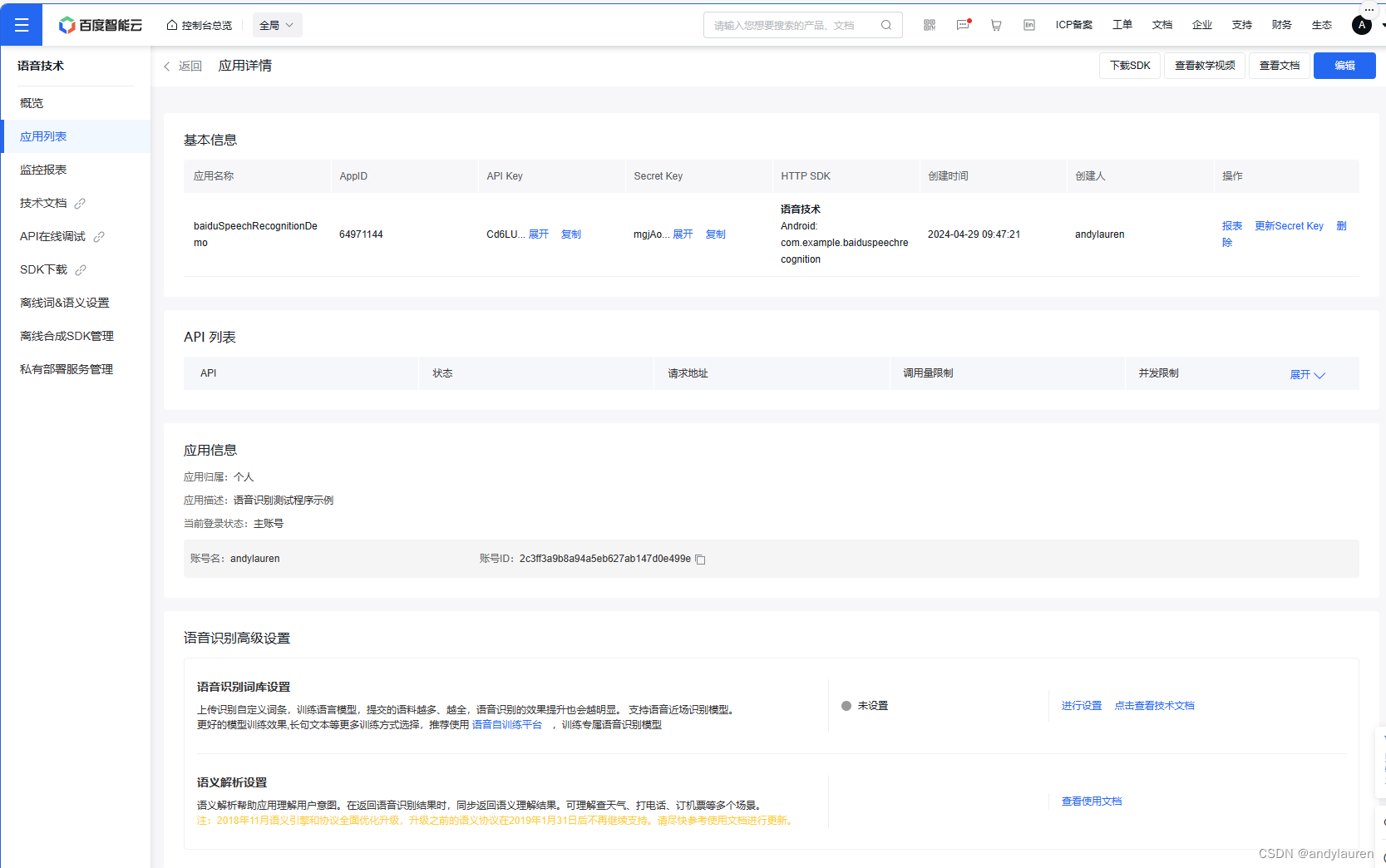The width and height of the screenshot is (1386, 868).
Task: Click the app name baiduSpeechRecognitionDemo
Action: coord(255,234)
